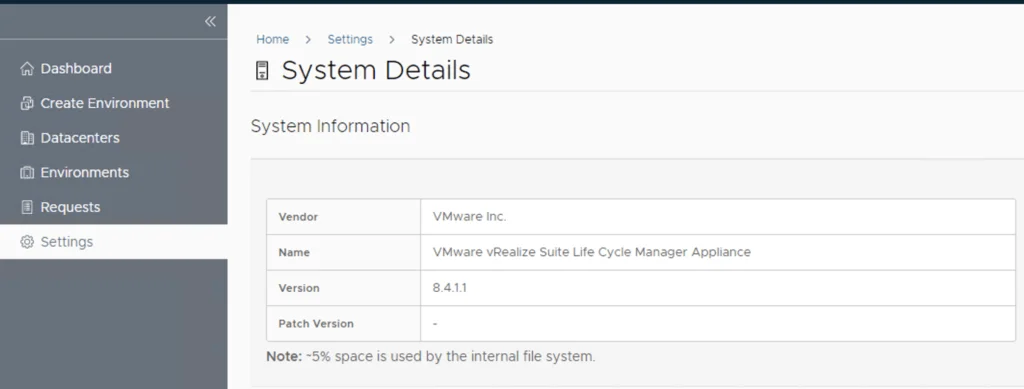Click the Settings gear icon
1024x389 pixels.
coord(27,241)
